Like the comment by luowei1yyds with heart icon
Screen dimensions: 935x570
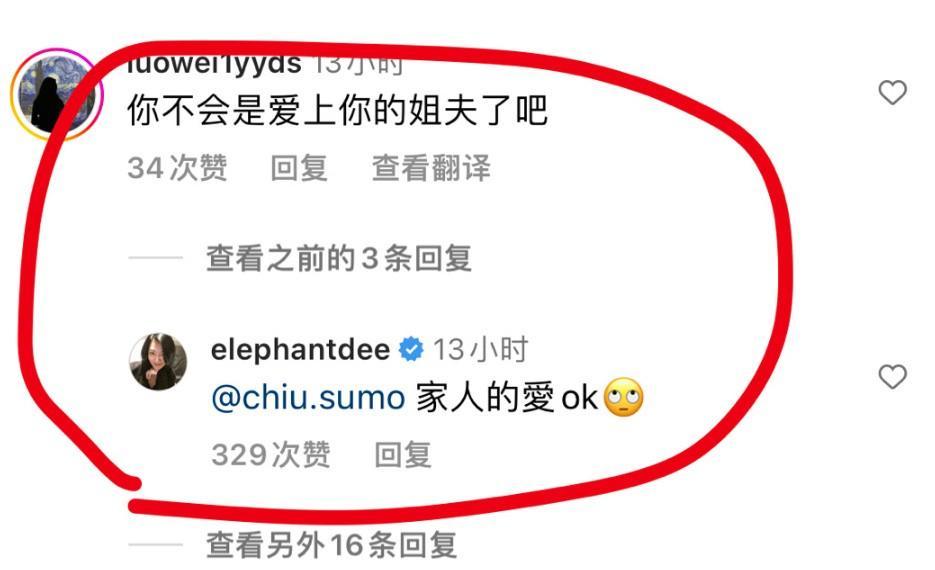(892, 92)
